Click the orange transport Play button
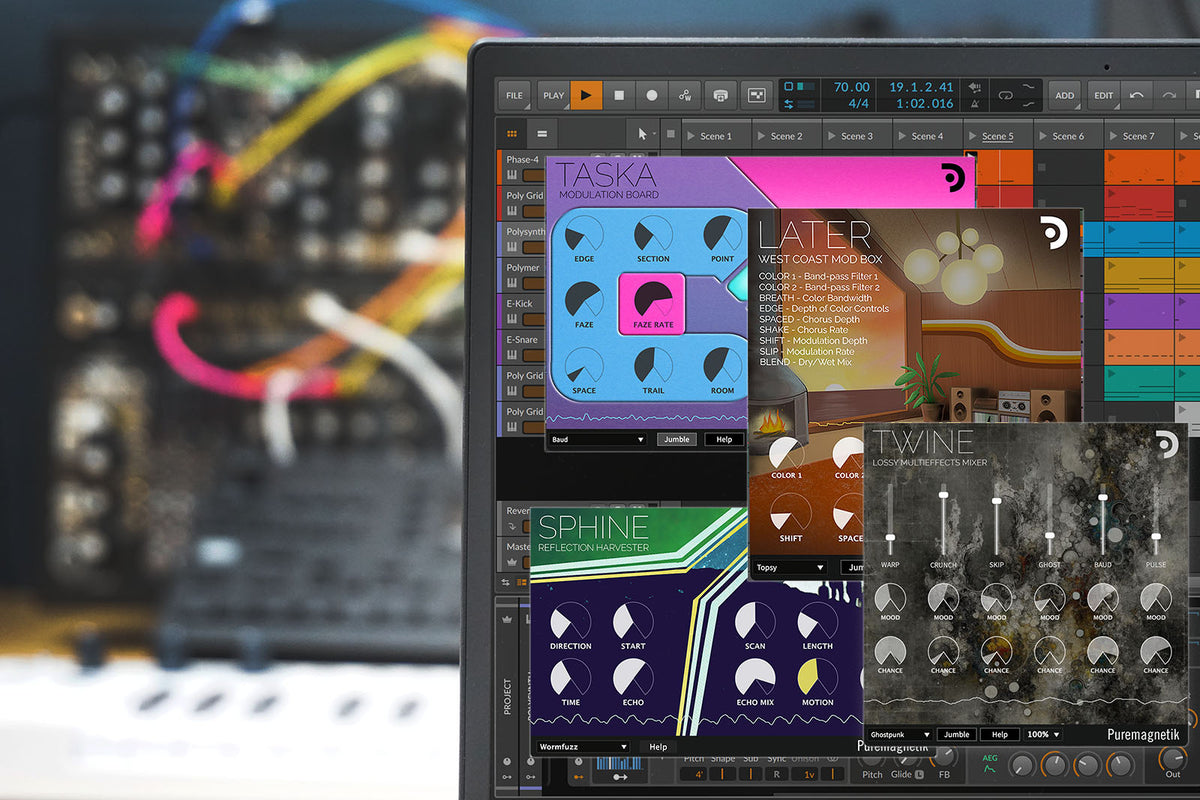1200x800 pixels. 586,95
